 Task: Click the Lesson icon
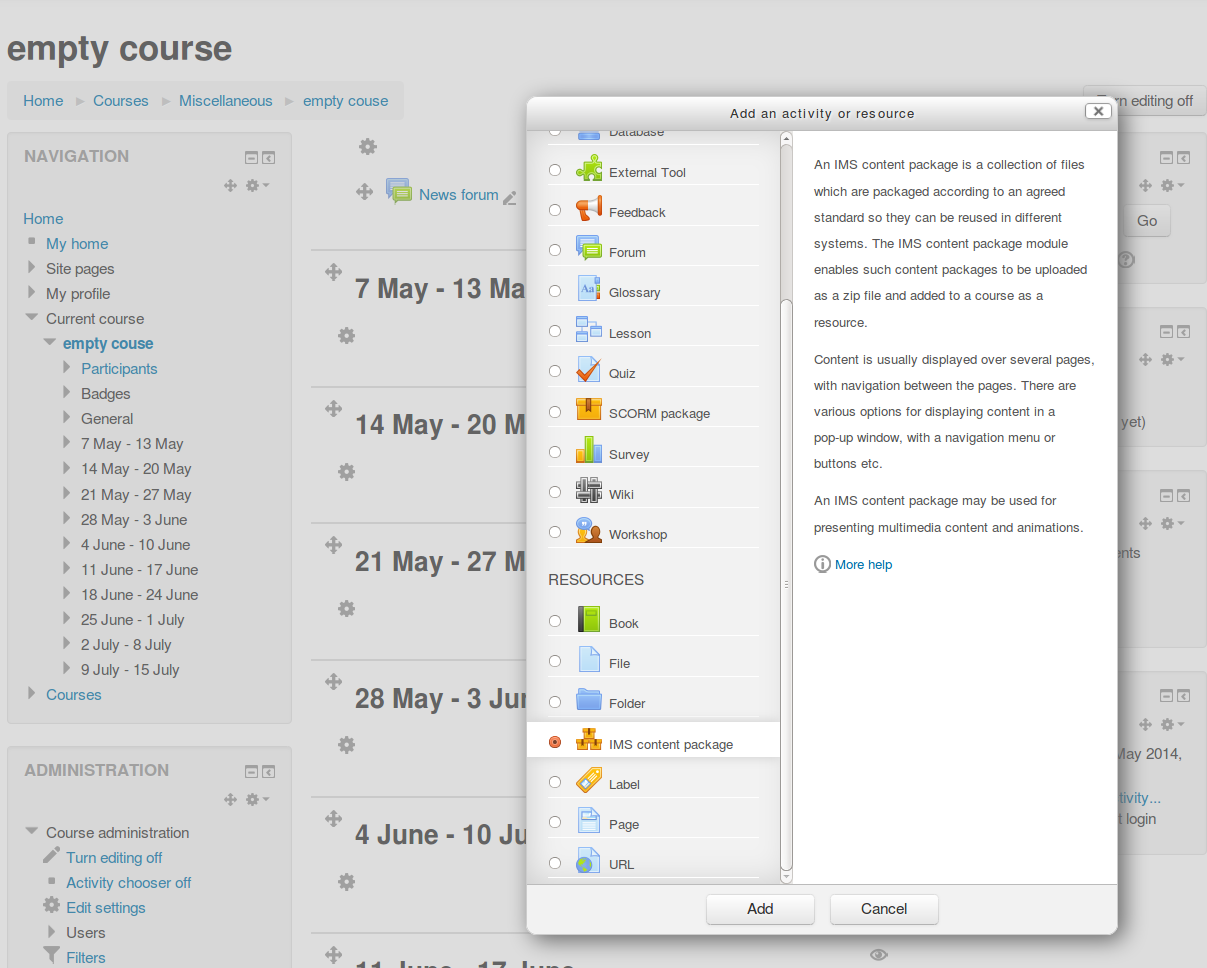click(589, 328)
